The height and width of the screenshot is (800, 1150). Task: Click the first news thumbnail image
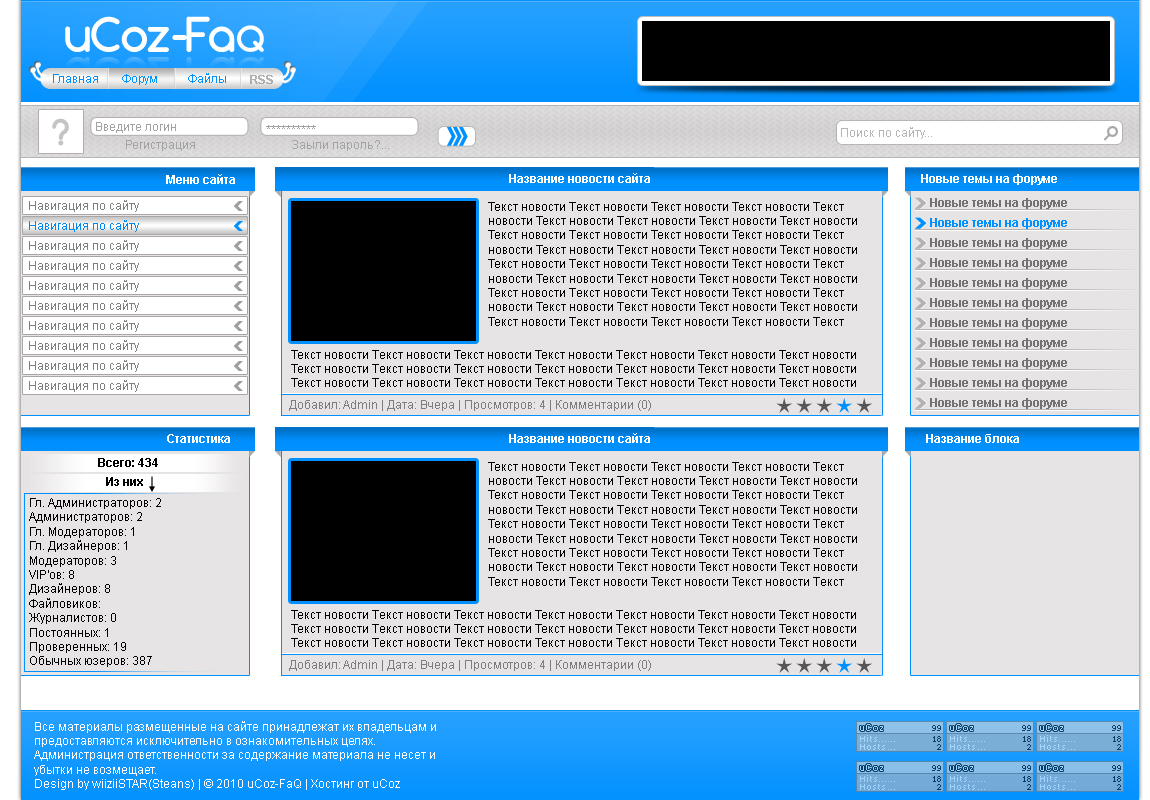click(x=383, y=270)
